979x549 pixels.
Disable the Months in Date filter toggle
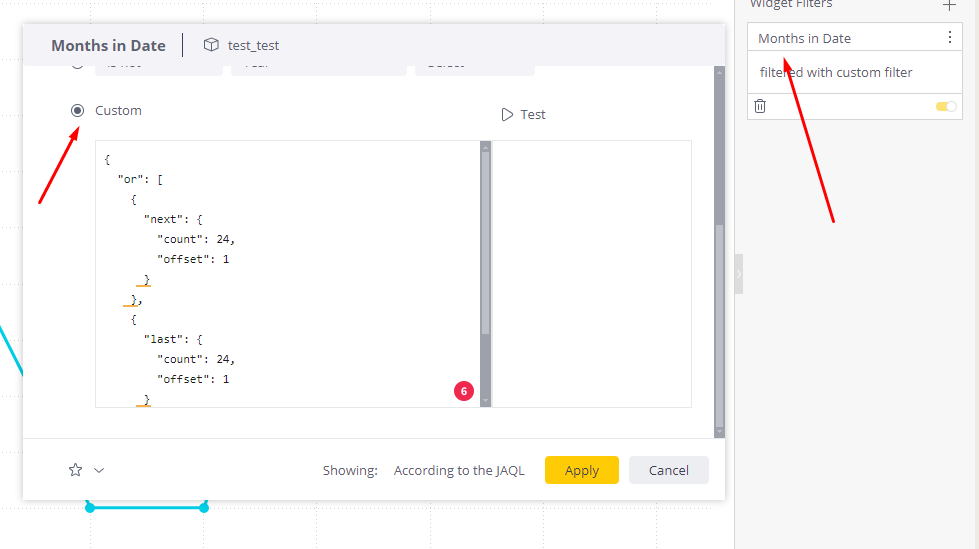[945, 106]
